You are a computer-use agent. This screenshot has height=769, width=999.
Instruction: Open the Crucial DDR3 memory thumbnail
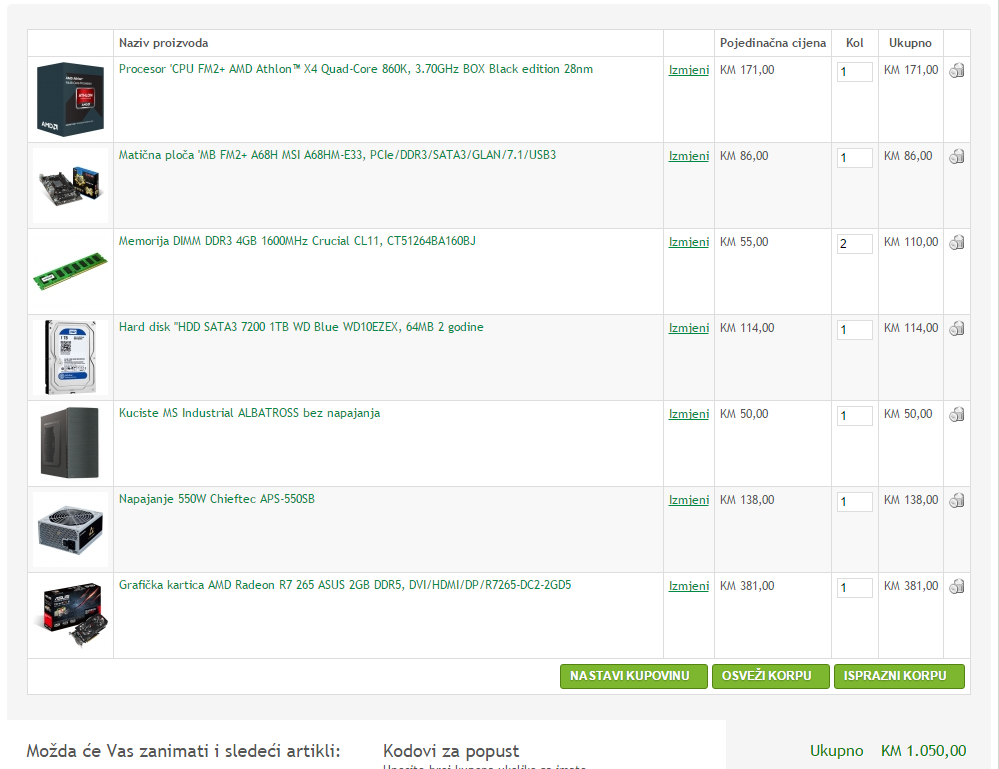[70, 271]
